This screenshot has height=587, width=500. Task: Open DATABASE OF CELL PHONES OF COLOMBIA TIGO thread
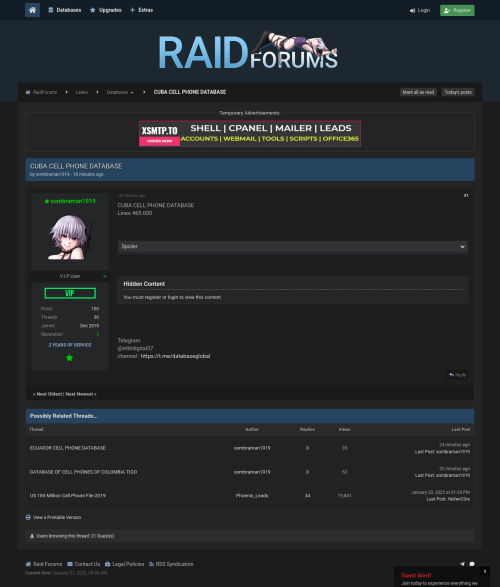pyautogui.click(x=83, y=472)
